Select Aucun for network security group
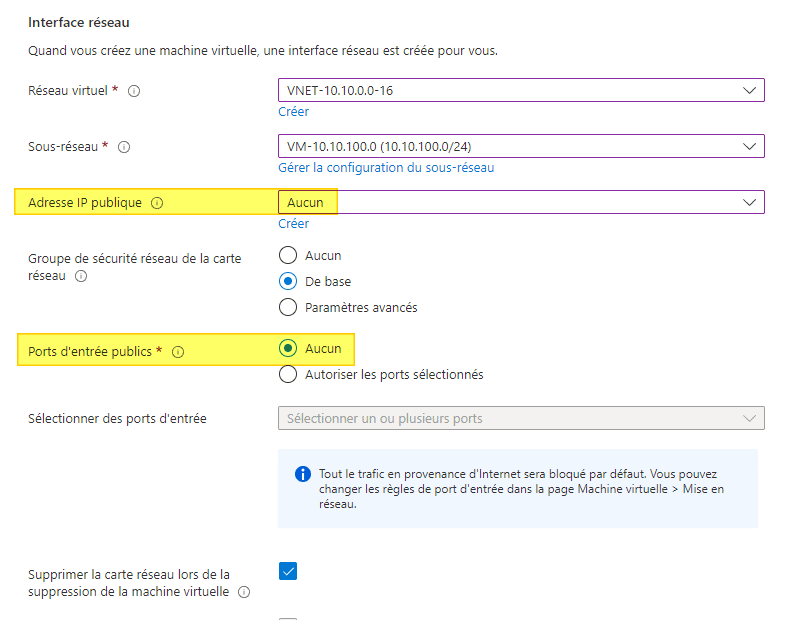Image resolution: width=800 pixels, height=620 pixels. click(288, 255)
